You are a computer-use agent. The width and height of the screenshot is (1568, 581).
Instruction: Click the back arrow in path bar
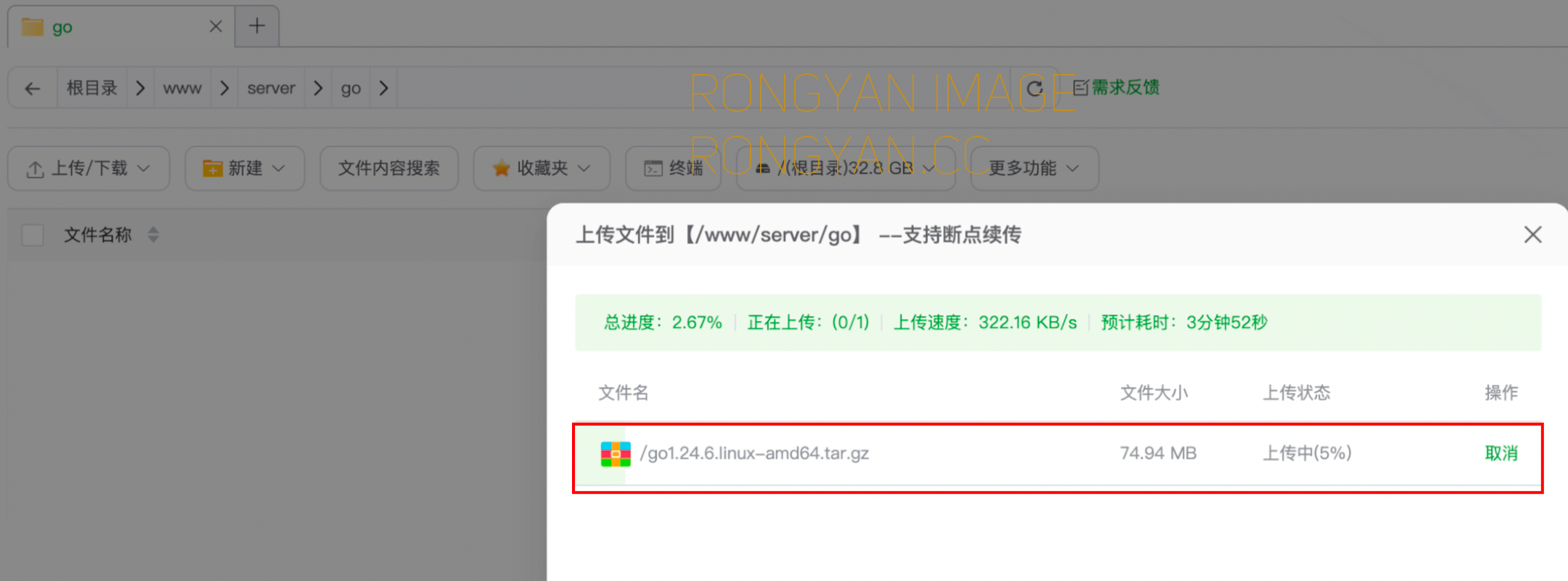tap(33, 89)
